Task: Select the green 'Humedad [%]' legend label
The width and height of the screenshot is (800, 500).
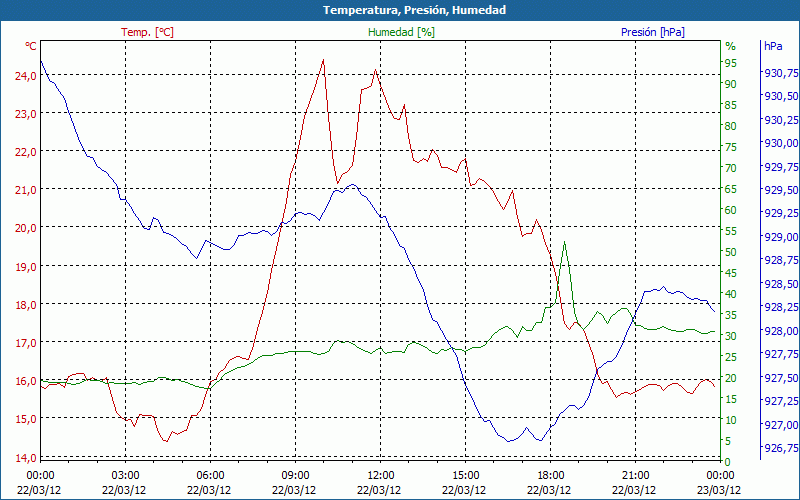Action: 402,32
